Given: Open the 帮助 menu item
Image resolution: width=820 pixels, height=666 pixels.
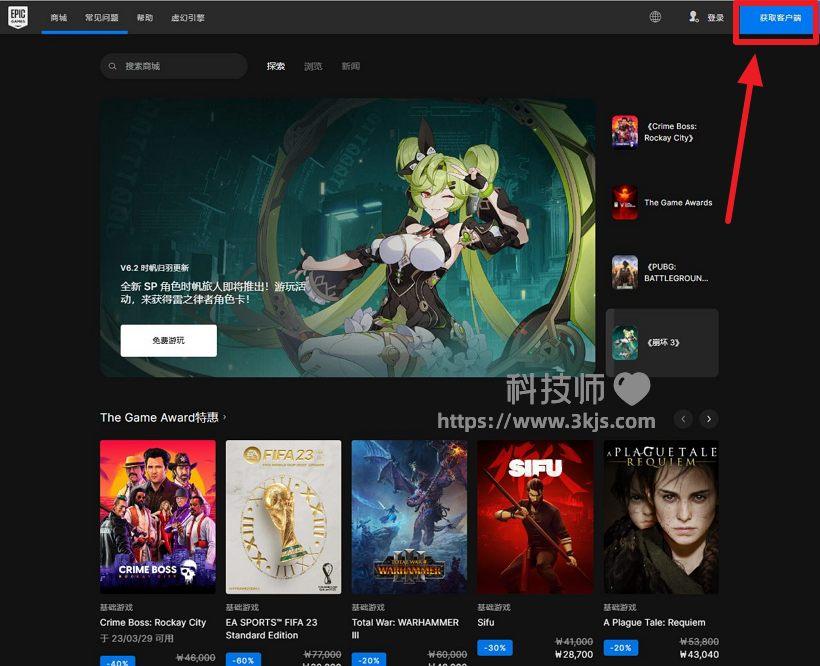Looking at the screenshot, I should 145,18.
